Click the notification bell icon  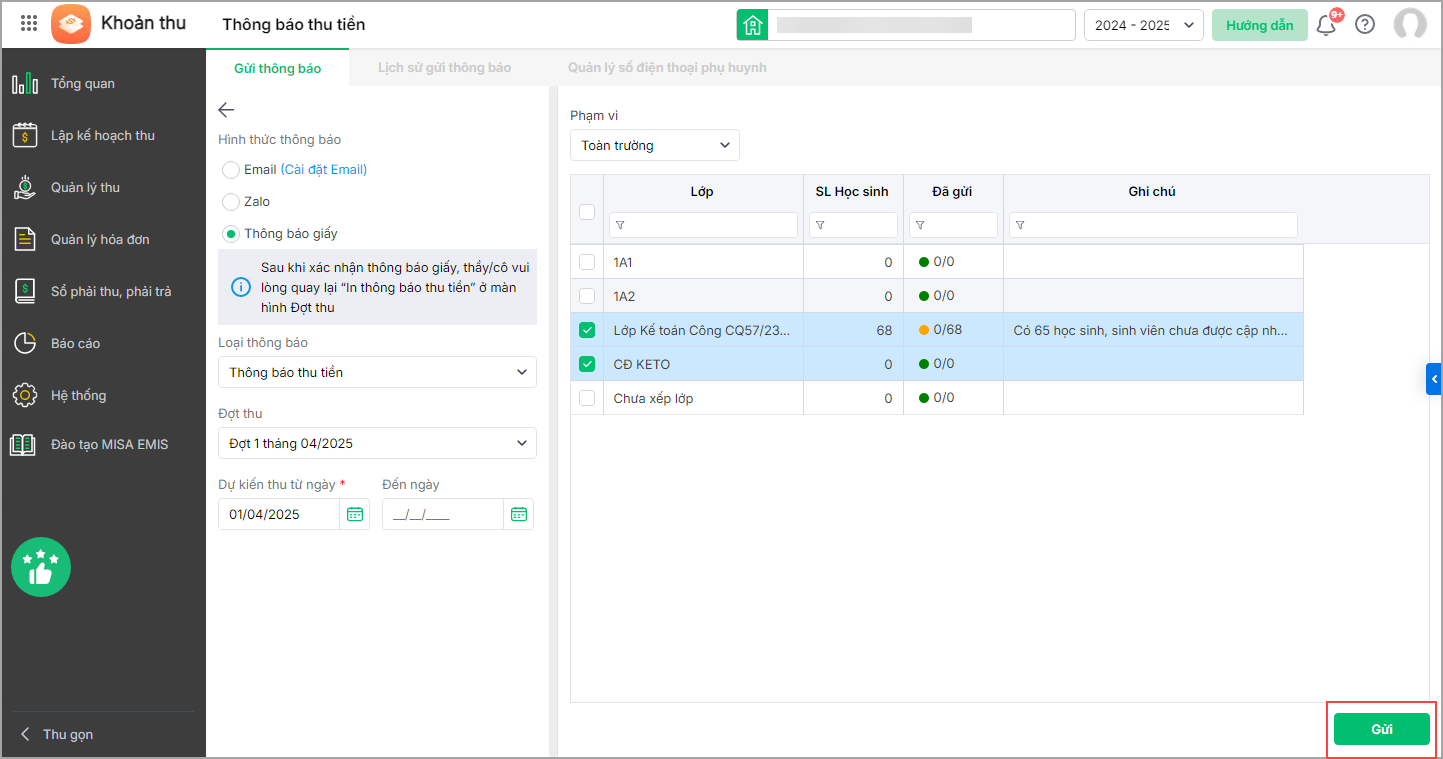[1326, 25]
